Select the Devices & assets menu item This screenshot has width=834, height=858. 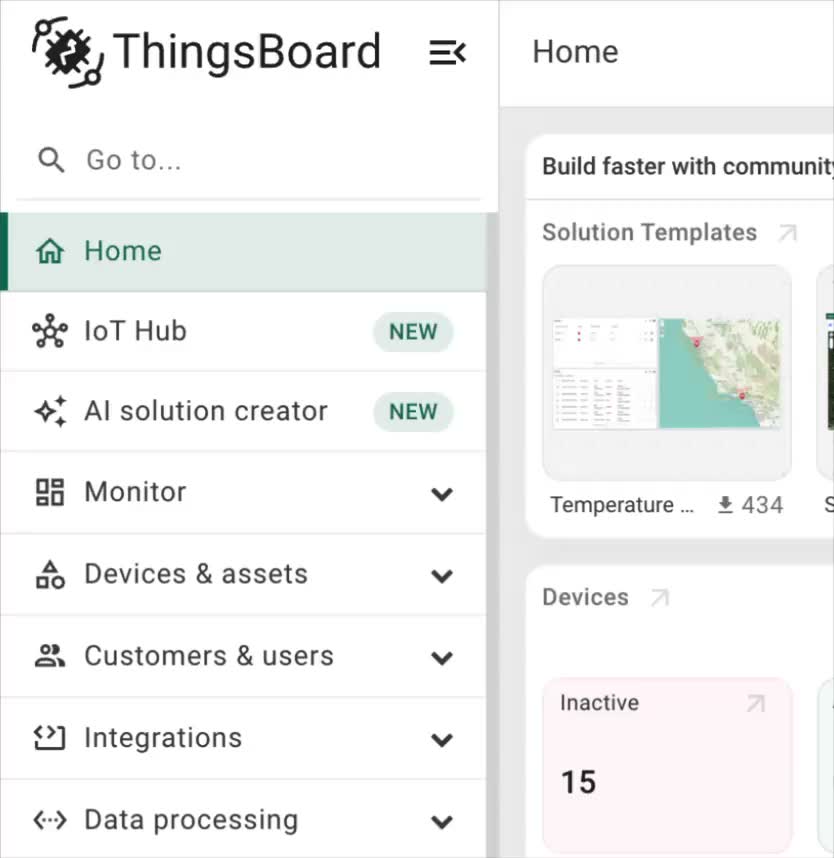tap(244, 575)
